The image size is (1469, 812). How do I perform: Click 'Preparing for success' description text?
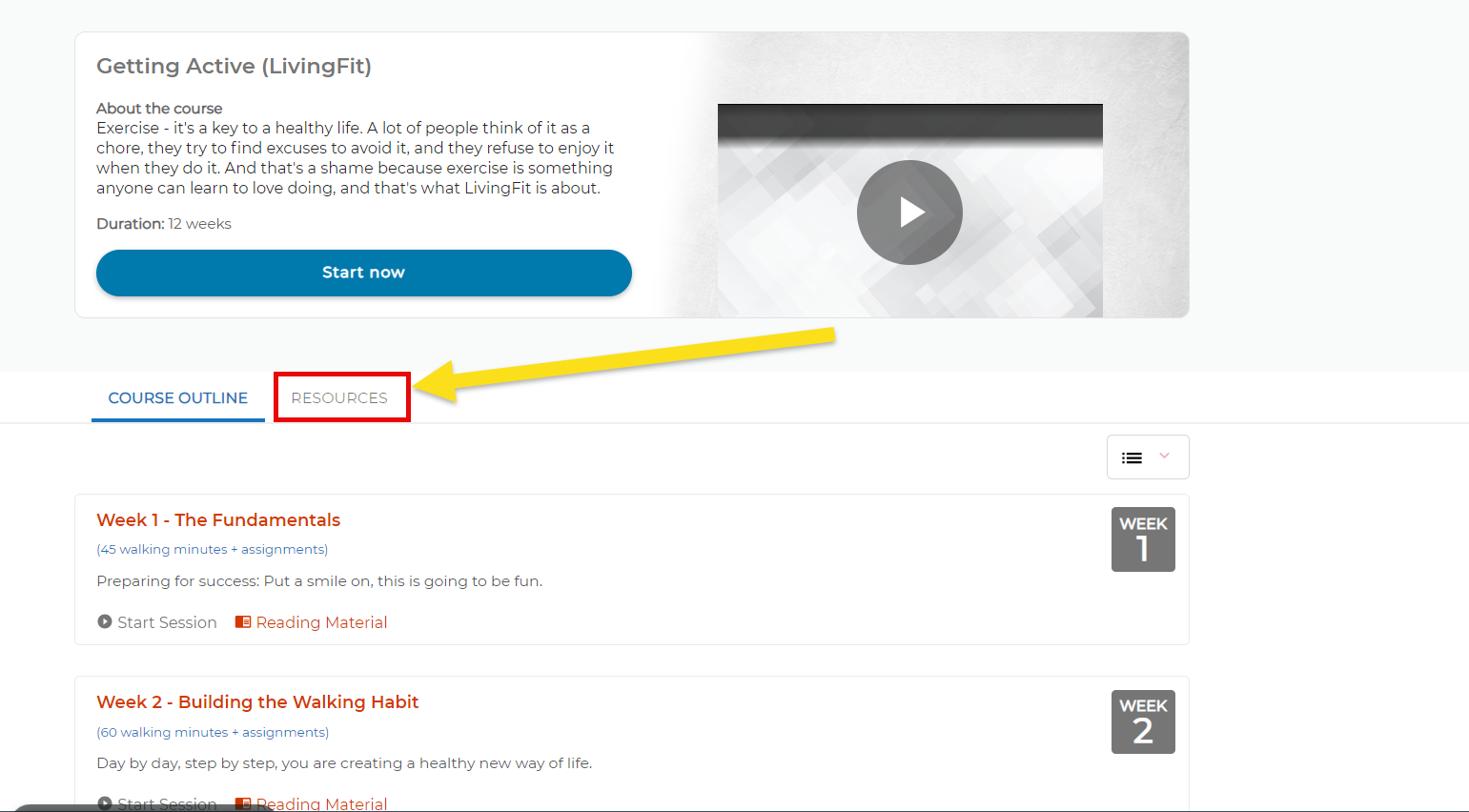(319, 581)
